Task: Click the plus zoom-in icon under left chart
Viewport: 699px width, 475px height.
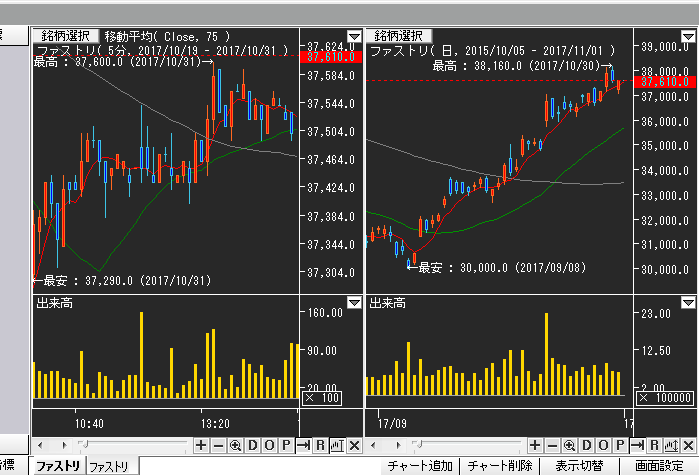Action: [201, 445]
